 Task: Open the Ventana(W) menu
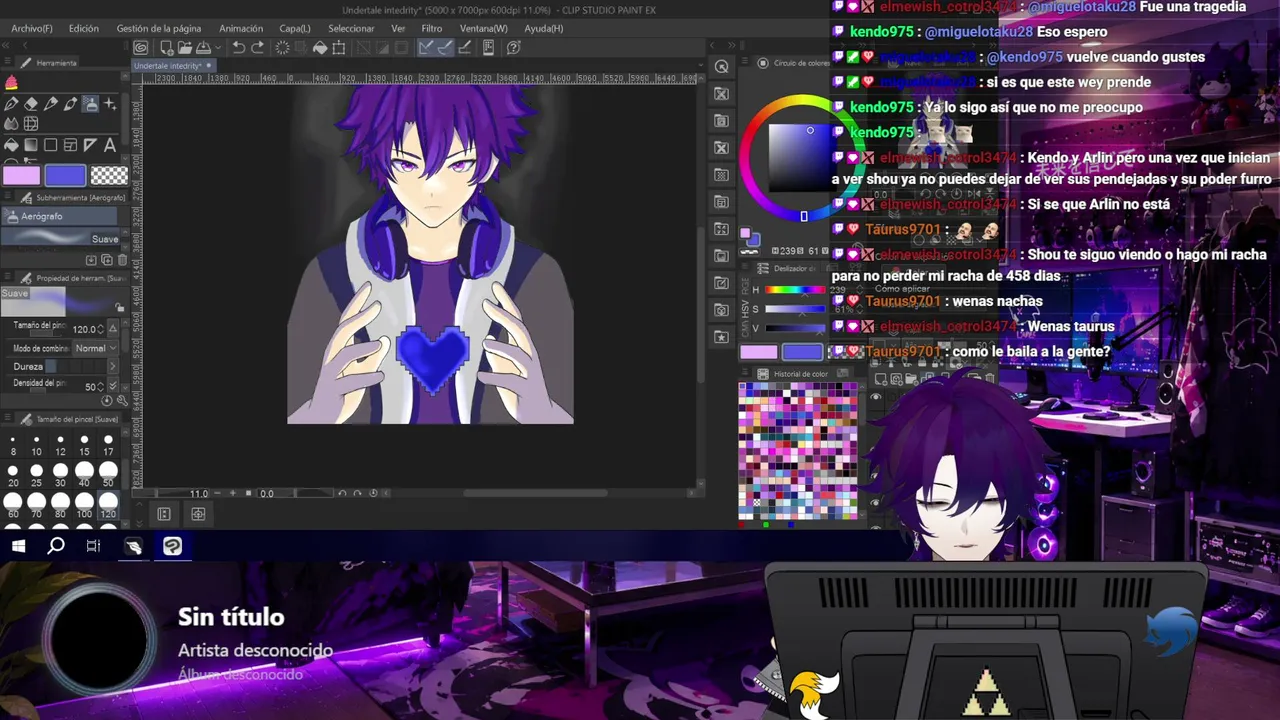484,29
